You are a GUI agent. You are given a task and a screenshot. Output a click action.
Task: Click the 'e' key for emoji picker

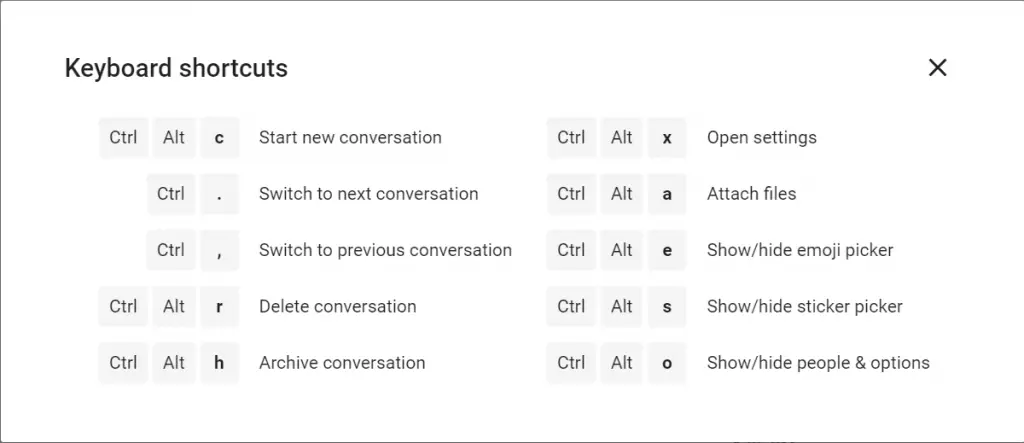click(x=667, y=250)
